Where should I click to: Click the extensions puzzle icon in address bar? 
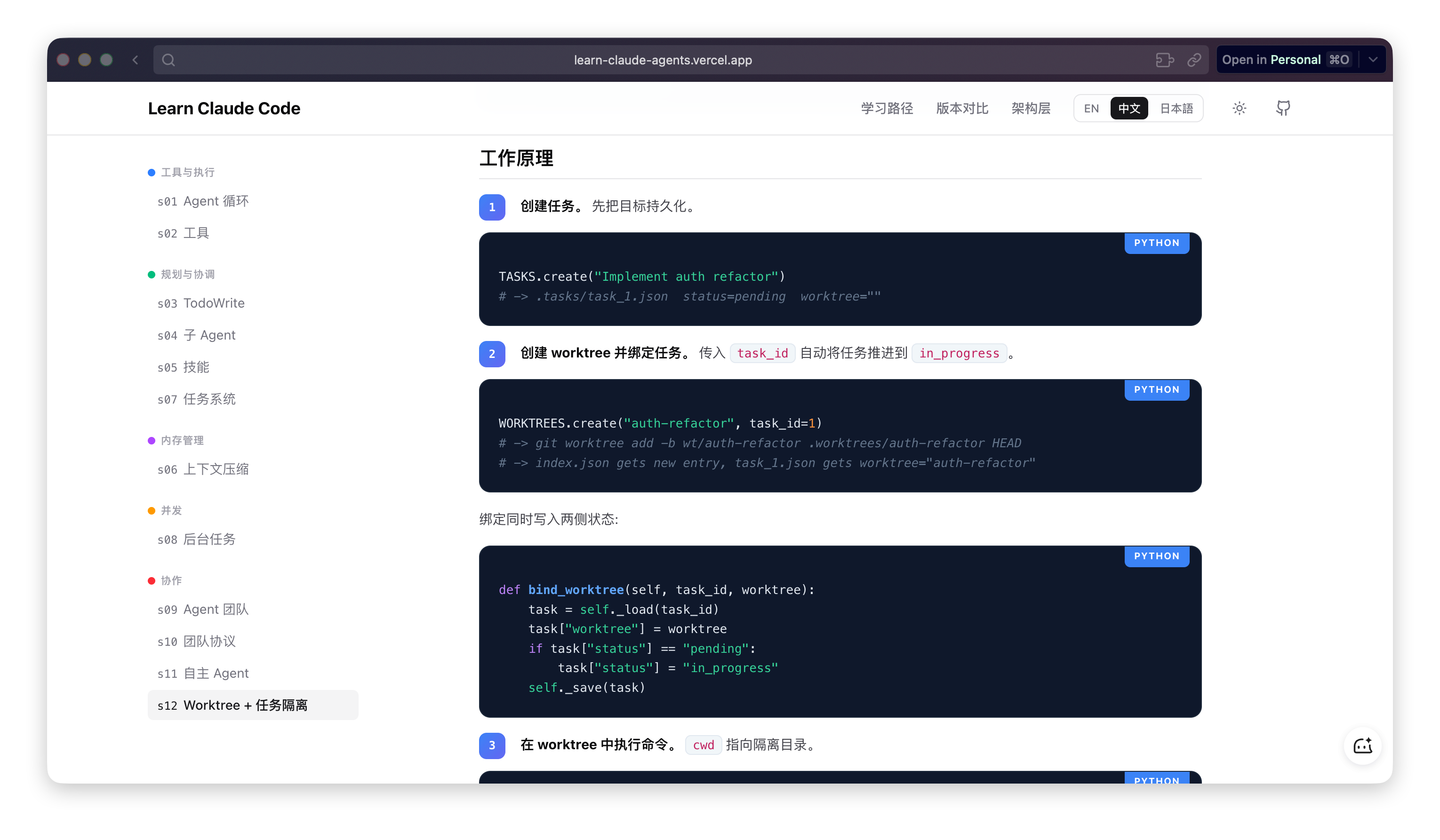click(x=1164, y=60)
